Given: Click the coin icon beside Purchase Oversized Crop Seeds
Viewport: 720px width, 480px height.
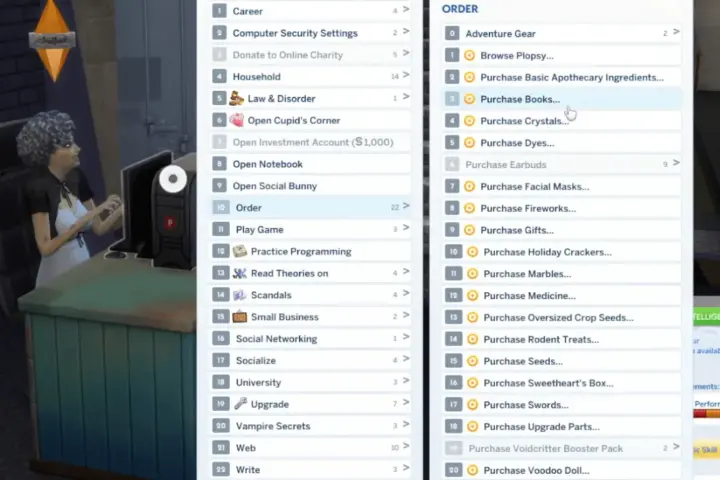Looking at the screenshot, I should pyautogui.click(x=472, y=317).
